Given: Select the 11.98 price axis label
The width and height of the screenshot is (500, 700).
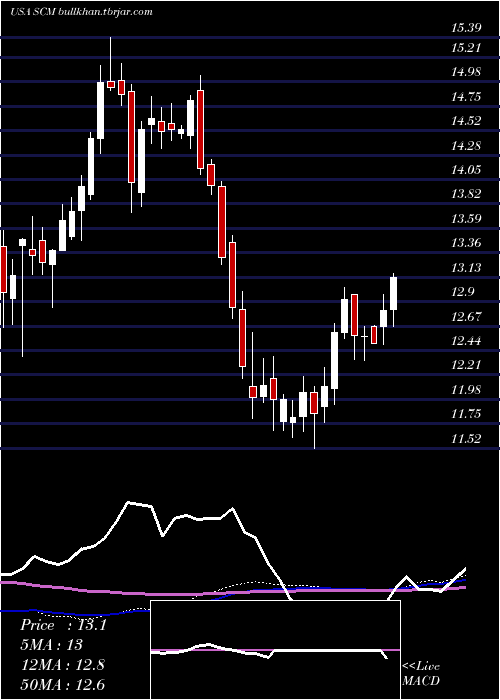Looking at the screenshot, I should coord(466,390).
